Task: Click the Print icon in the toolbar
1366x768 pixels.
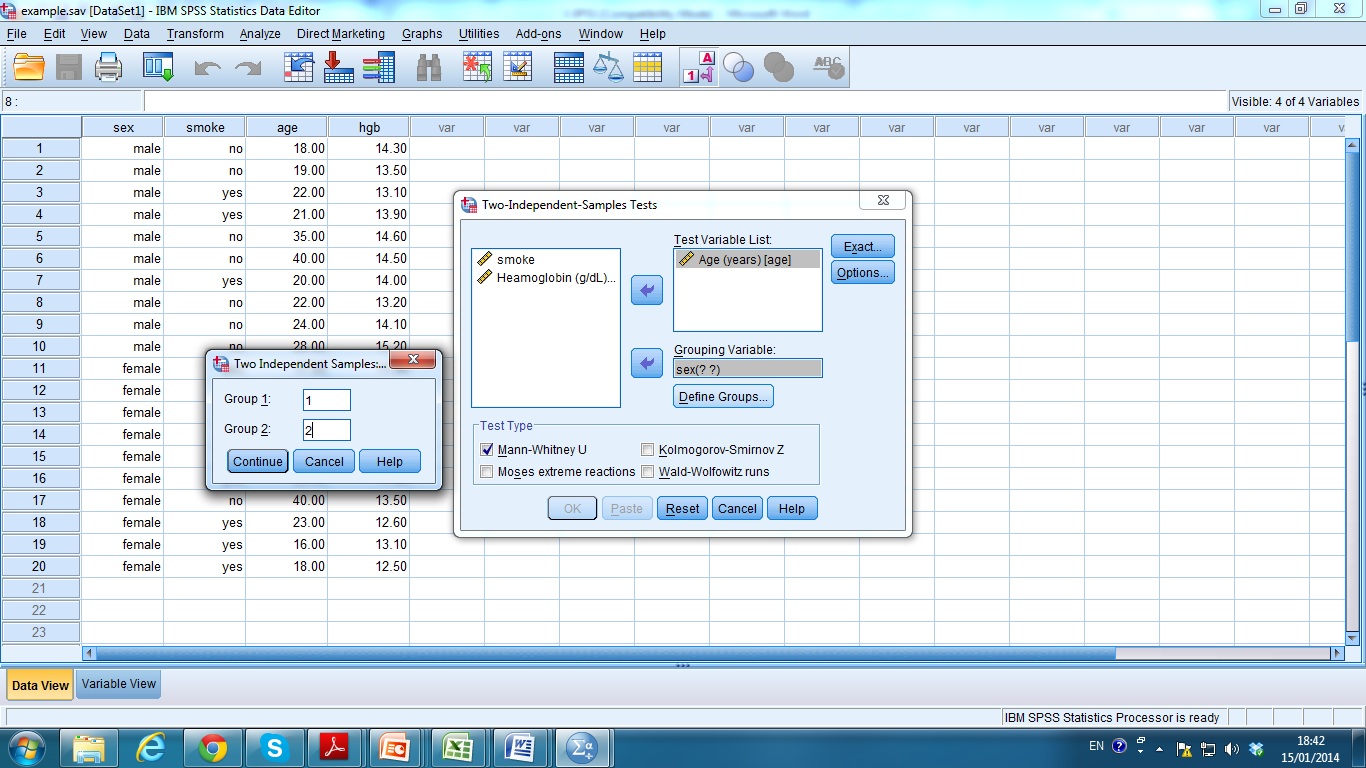Action: click(108, 67)
